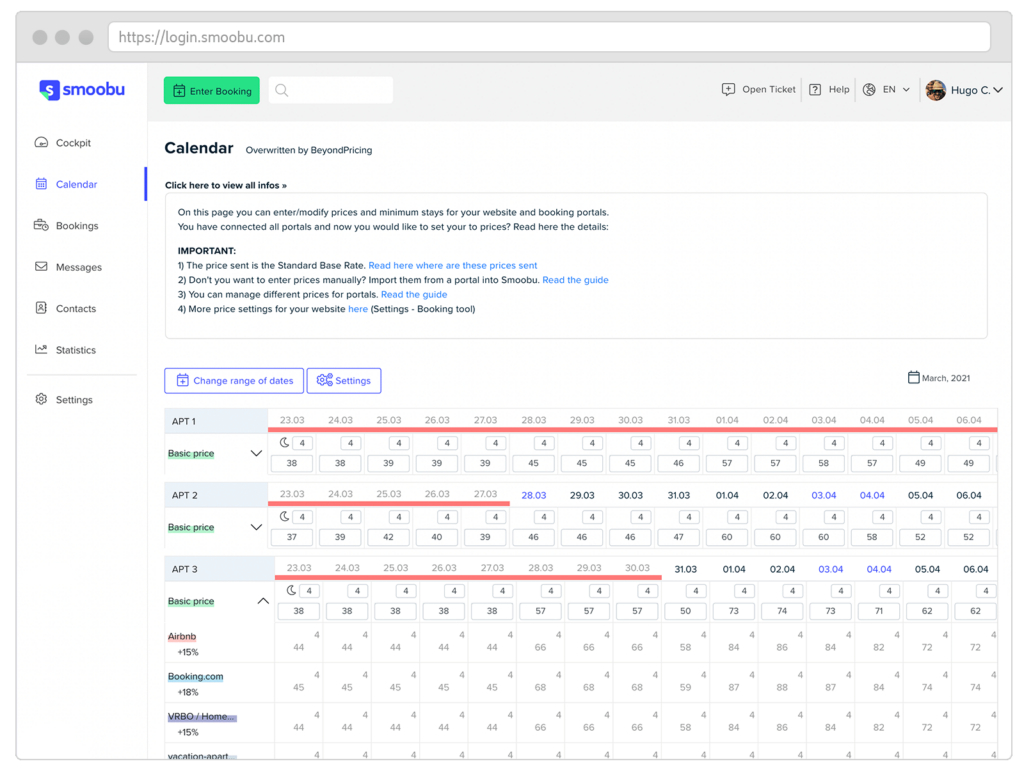Screen dimensions: 1024x773
Task: Click moon min-stay icon in APT 1
Action: point(285,443)
